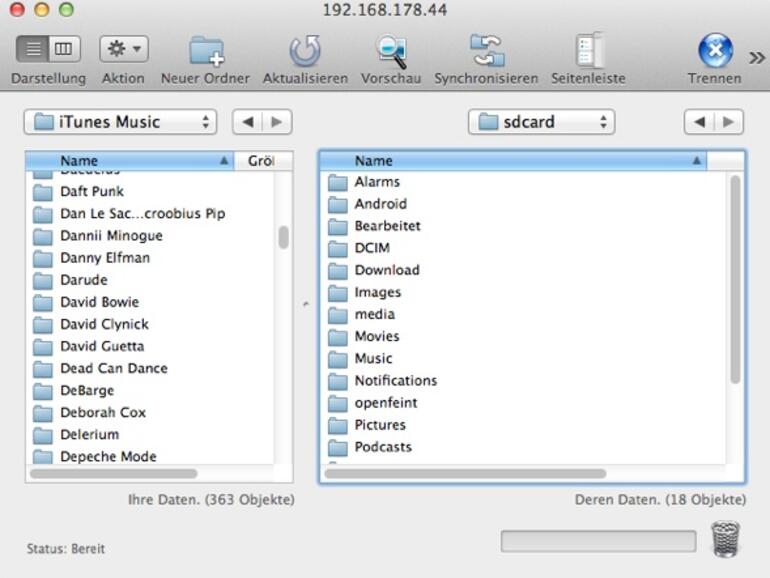Click the openfeint folder icon

click(338, 404)
